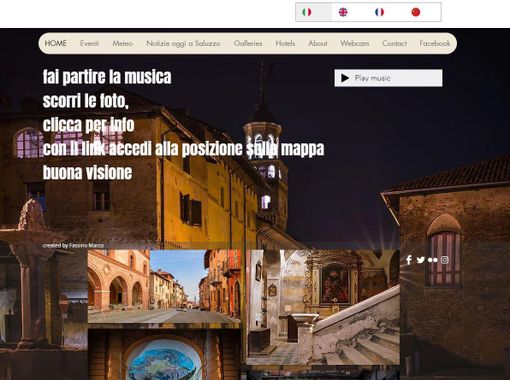Viewport: 510px width, 380px height.
Task: Click 'con il link accedi alla posizione' text
Action: click(x=143, y=149)
